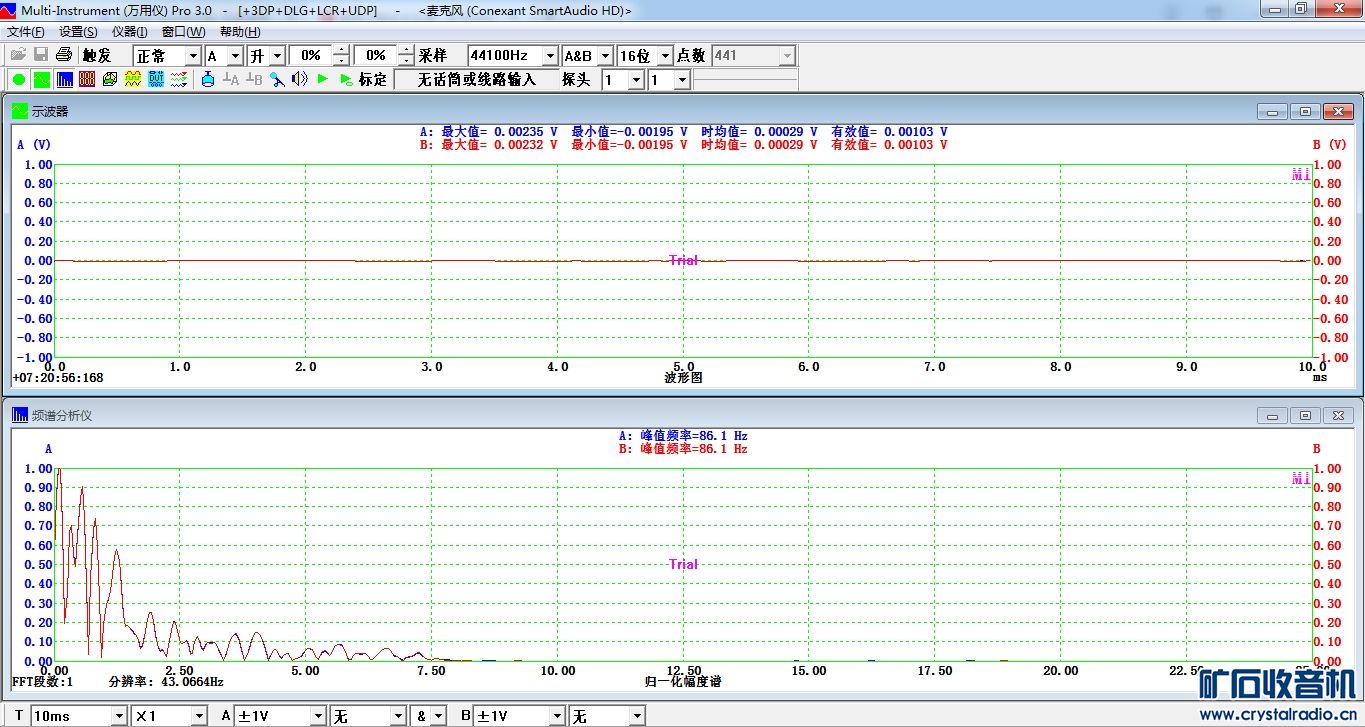Viewport: 1365px width, 727px height.
Task: Open the A&B channel selection box
Action: coord(587,56)
